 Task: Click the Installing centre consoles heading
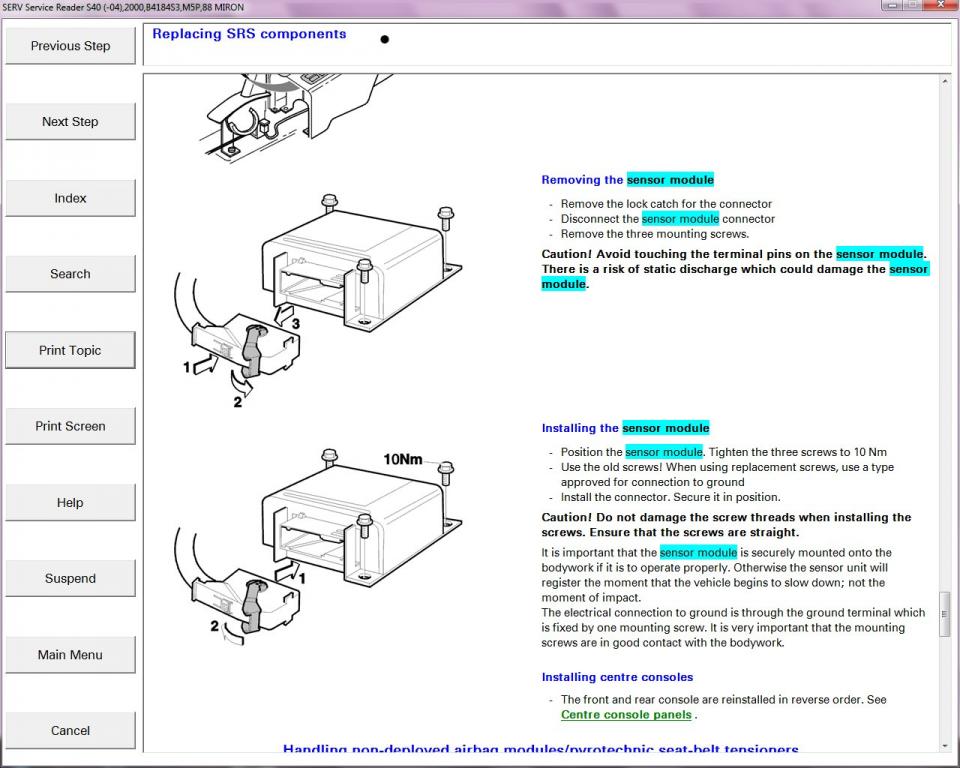(x=617, y=677)
